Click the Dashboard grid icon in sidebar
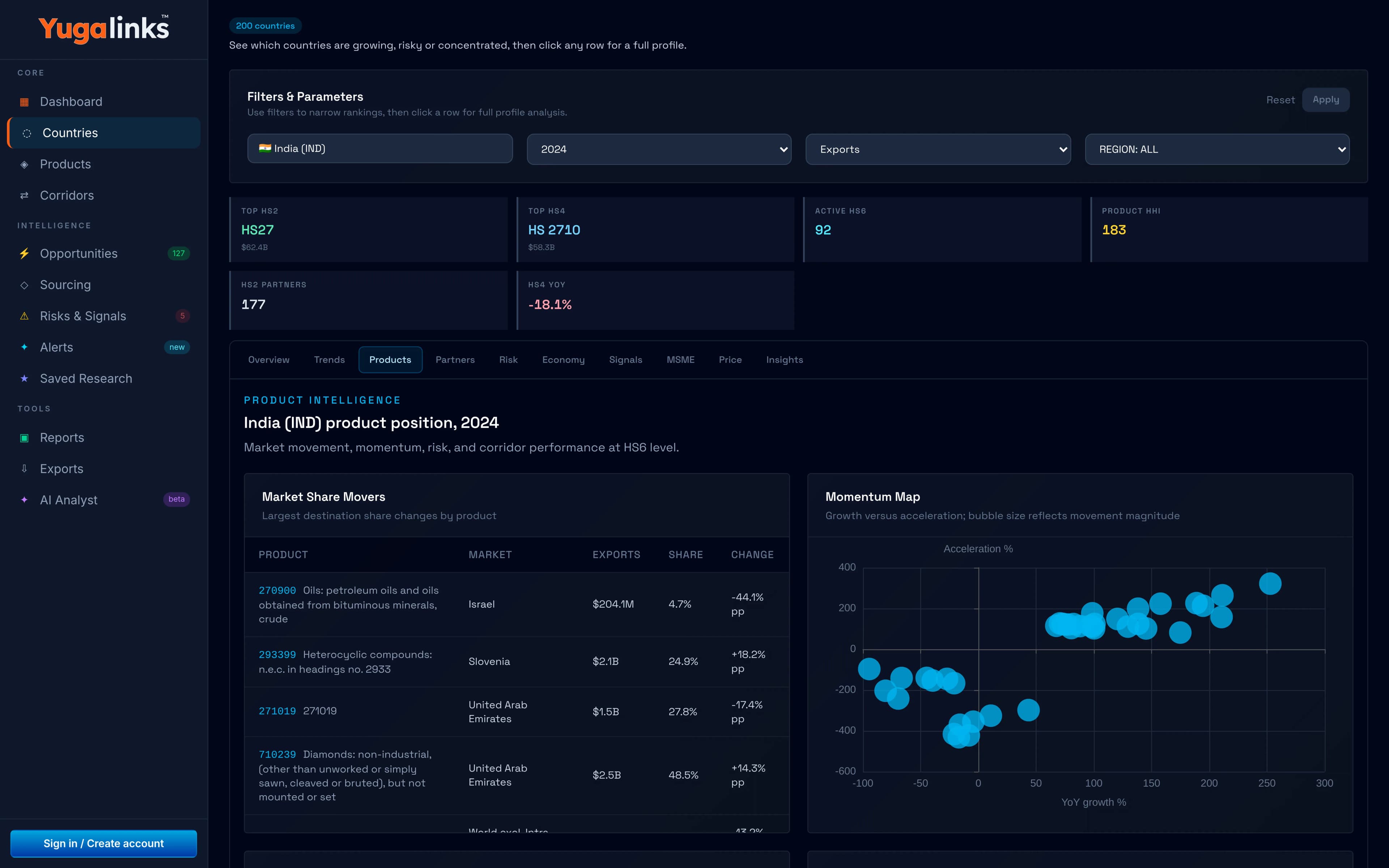1389x868 pixels. point(24,102)
